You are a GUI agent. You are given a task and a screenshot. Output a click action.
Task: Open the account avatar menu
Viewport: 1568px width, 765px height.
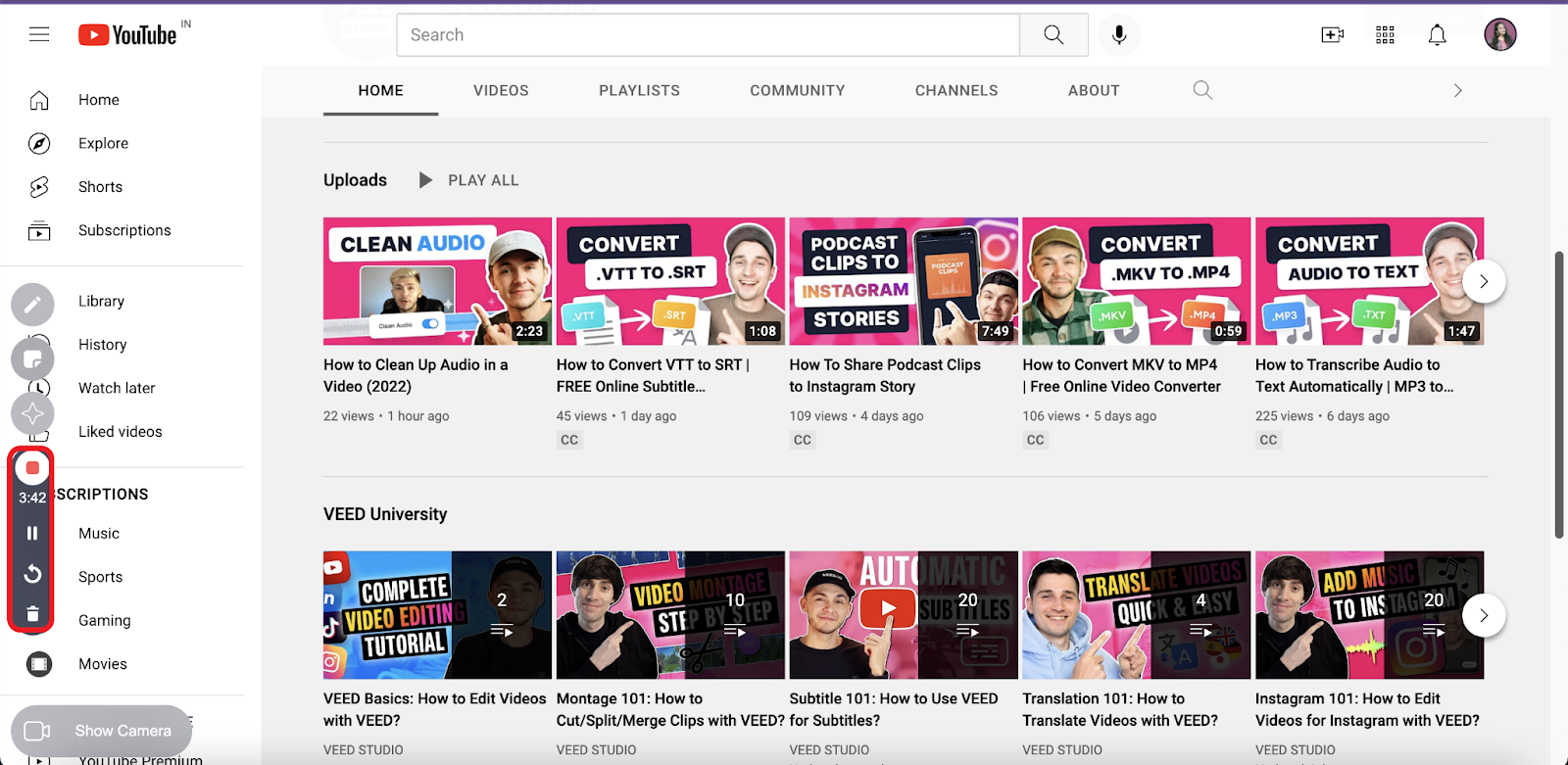(x=1500, y=35)
